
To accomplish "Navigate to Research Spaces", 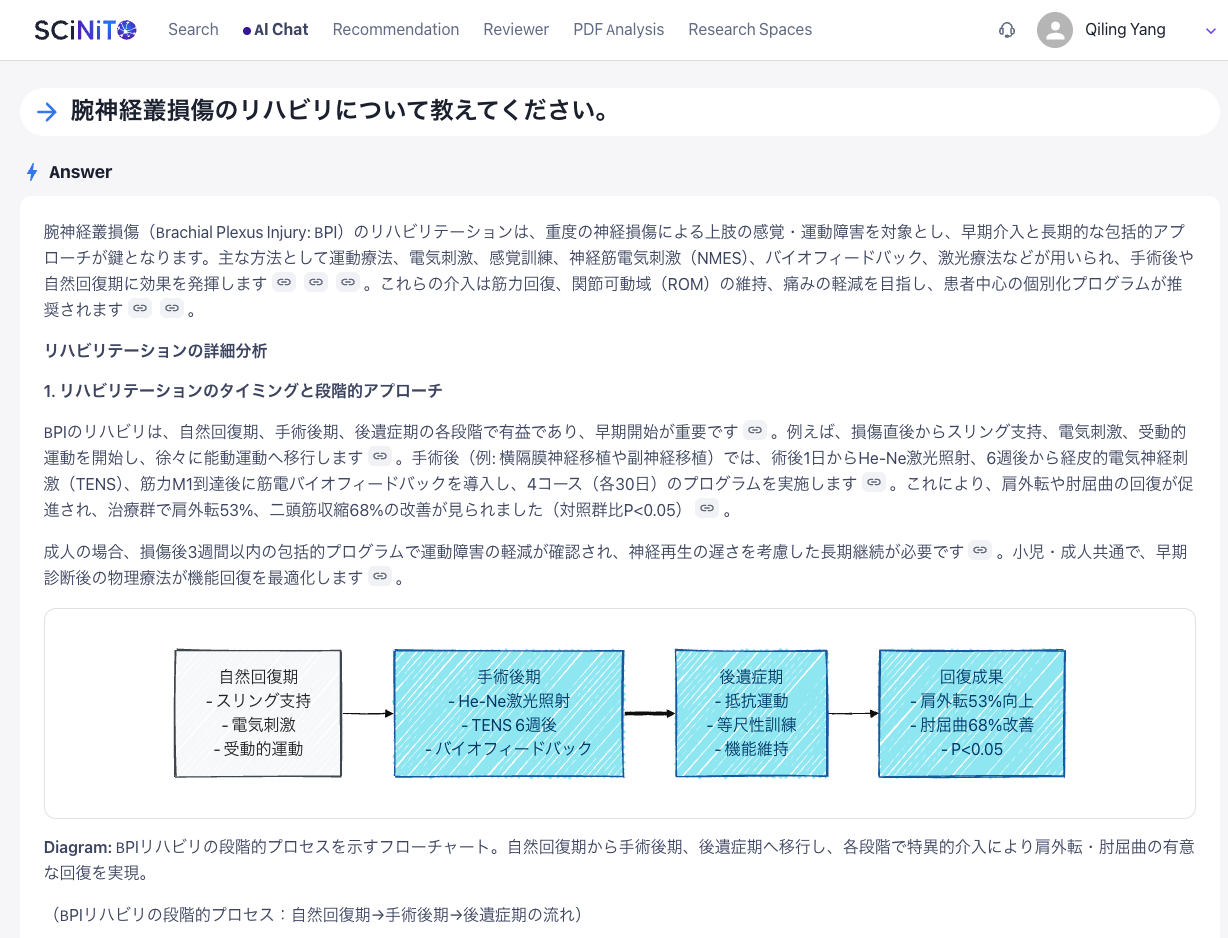I will pos(750,30).
